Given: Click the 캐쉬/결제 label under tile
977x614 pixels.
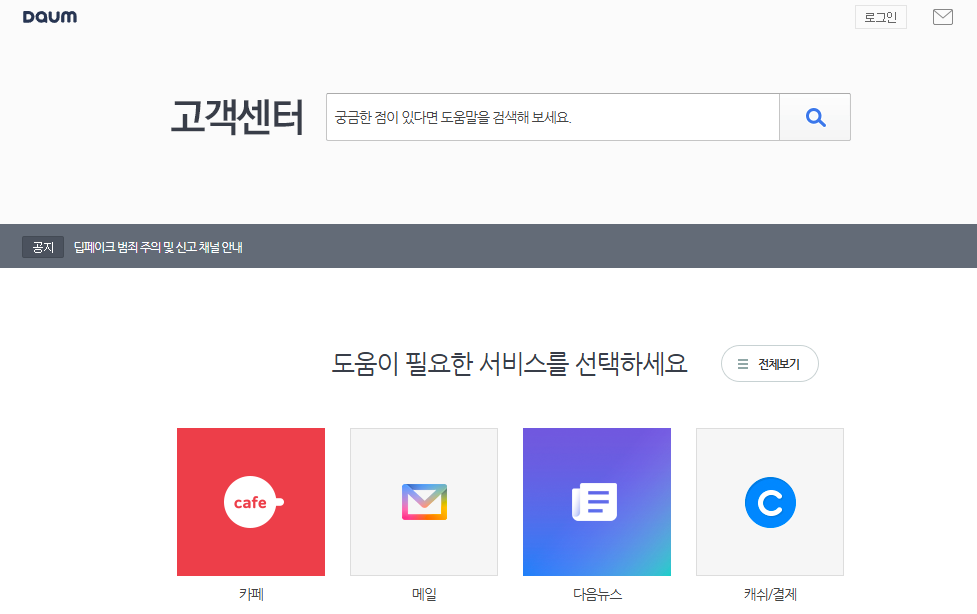Looking at the screenshot, I should point(770,594).
